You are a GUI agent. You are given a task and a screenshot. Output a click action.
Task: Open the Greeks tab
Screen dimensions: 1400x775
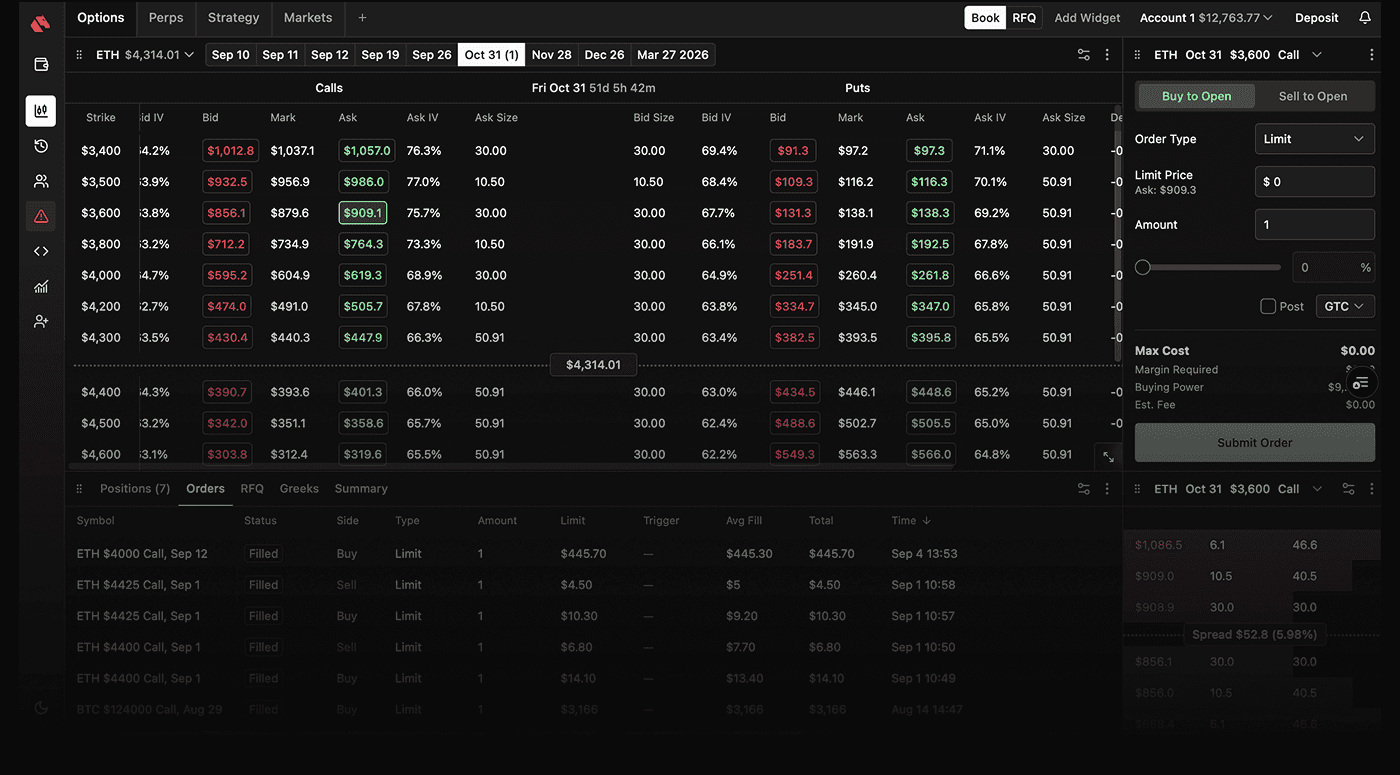click(x=299, y=489)
